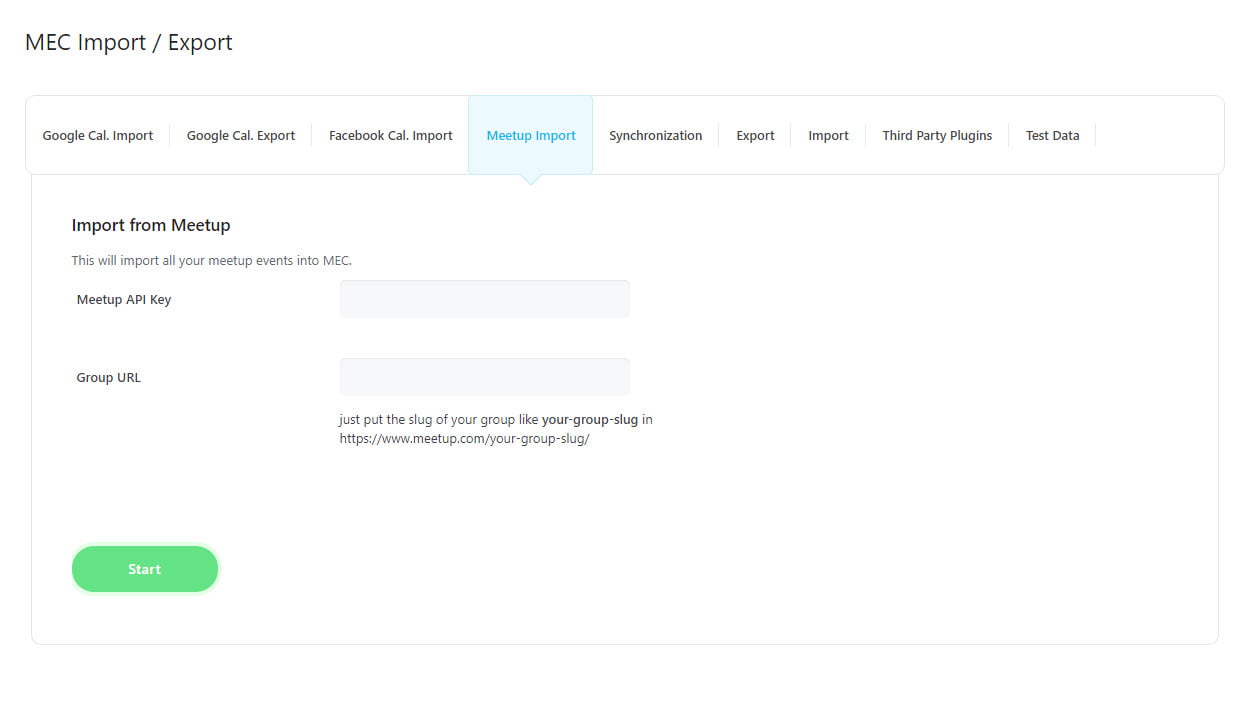Switch to the Import tab
The height and width of the screenshot is (701, 1250).
pos(828,136)
